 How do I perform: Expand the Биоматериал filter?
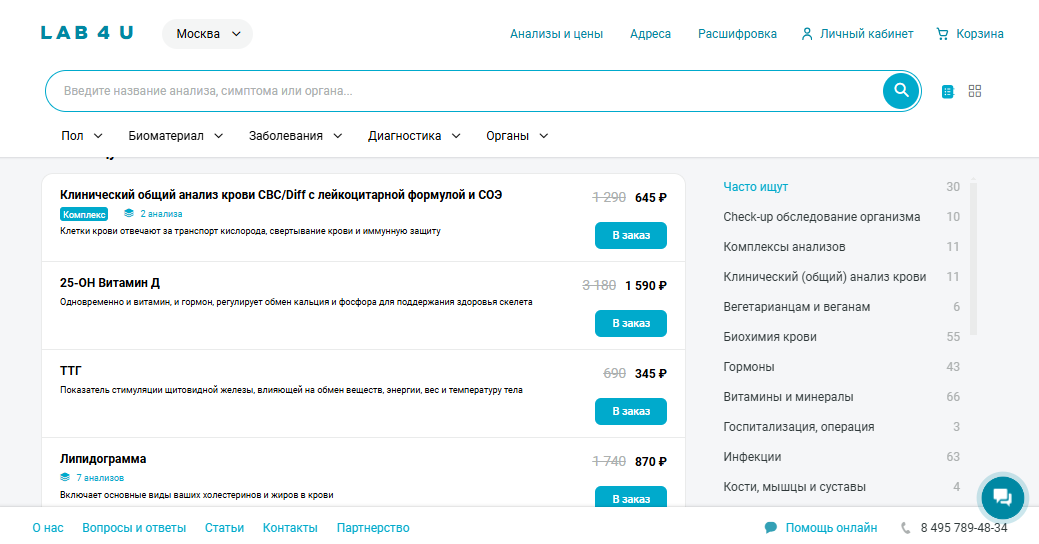coord(176,136)
